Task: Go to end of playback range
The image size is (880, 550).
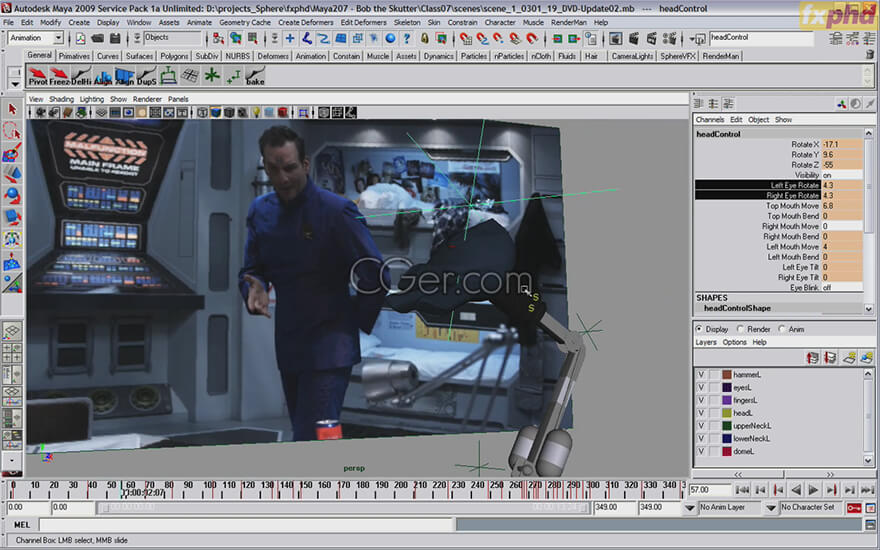Action: tap(867, 490)
